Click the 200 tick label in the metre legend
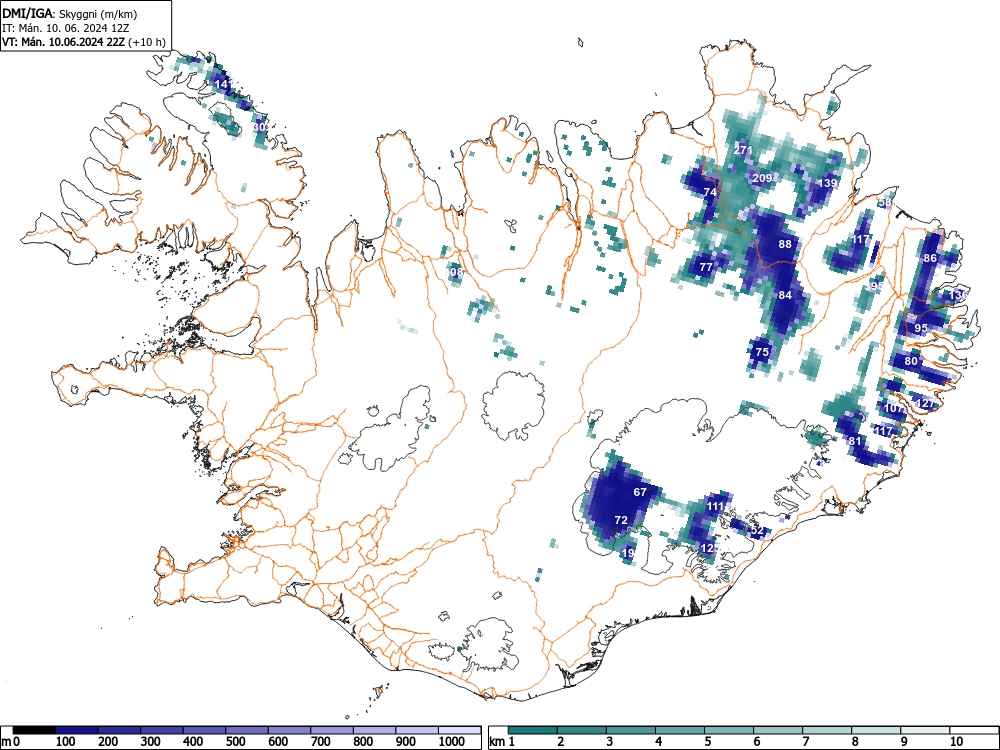 (107, 742)
